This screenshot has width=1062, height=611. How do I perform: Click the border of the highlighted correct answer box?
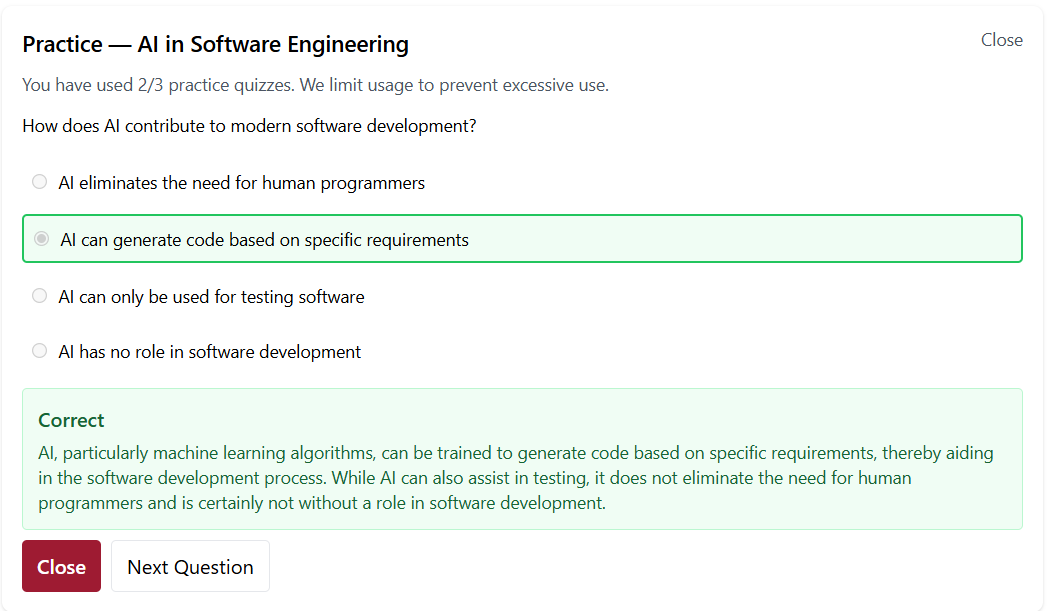tap(522, 216)
